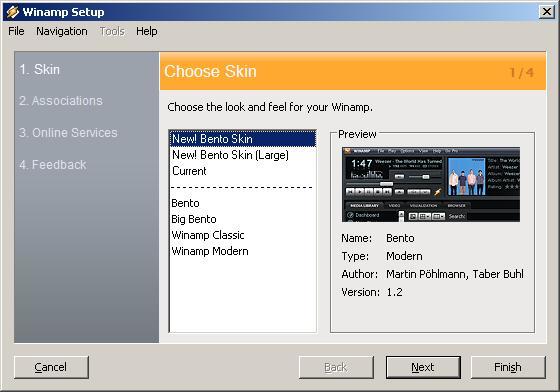560x392 pixels.
Task: Click the Winamp lightning icon in title bar
Action: 13,12
